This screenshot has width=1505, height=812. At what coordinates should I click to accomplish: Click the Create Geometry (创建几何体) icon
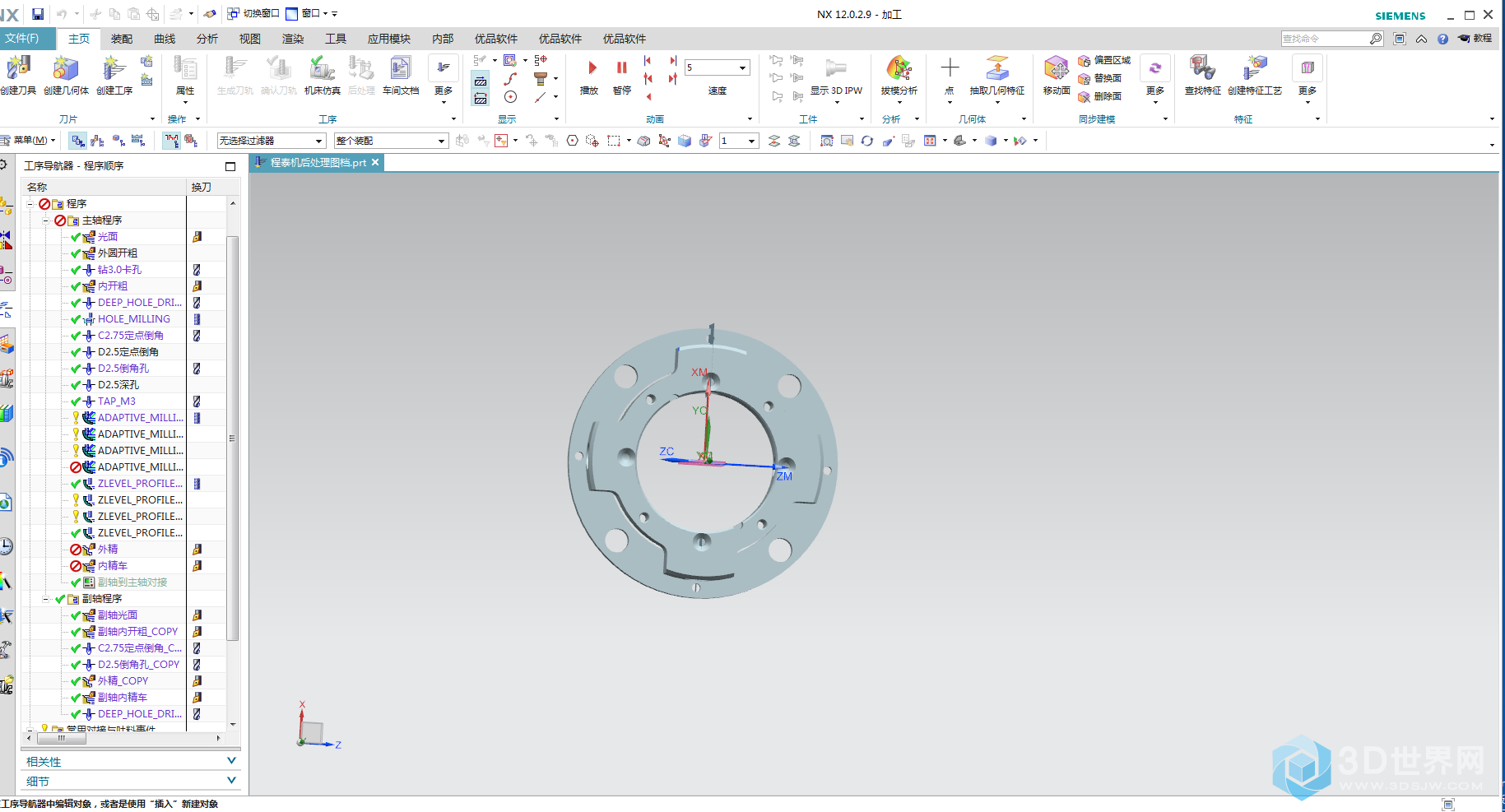(66, 69)
